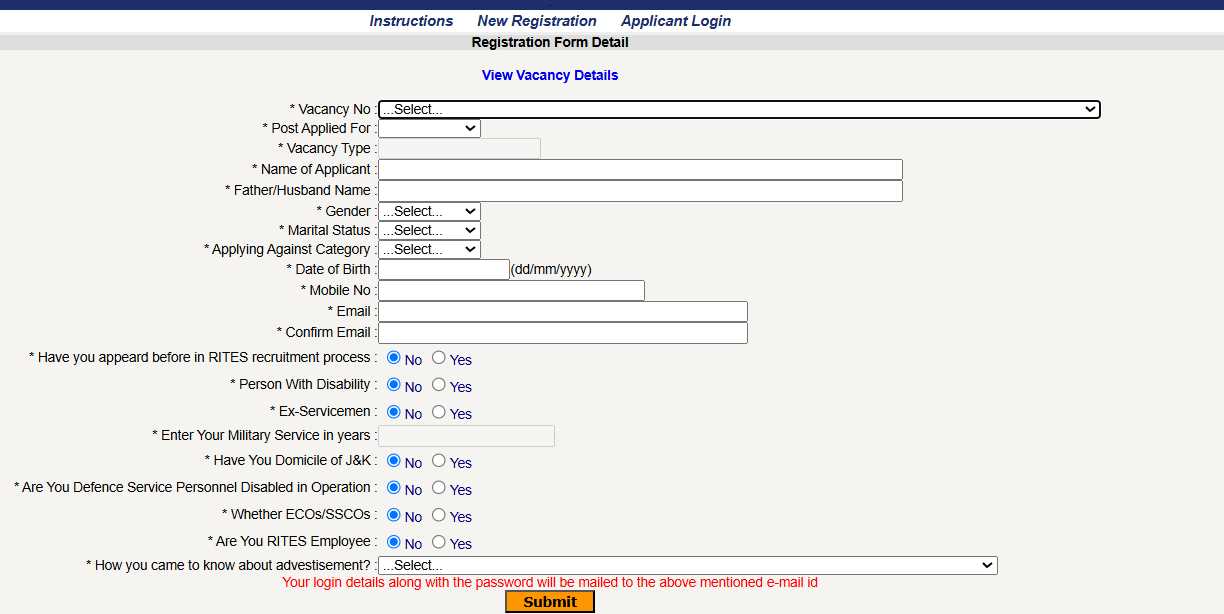Expand the advertisement source dropdown
The image size is (1224, 614).
pyautogui.click(x=687, y=566)
